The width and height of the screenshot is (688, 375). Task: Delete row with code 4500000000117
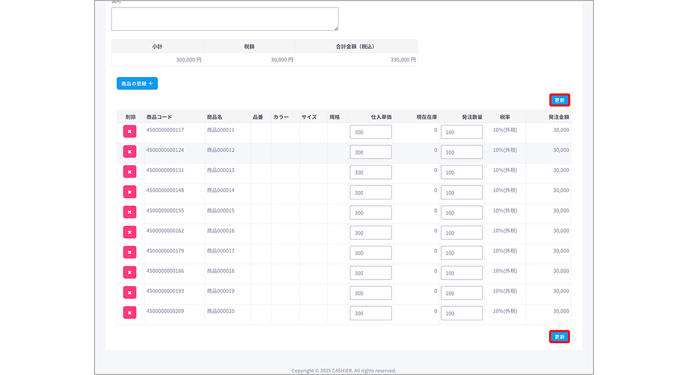pyautogui.click(x=129, y=132)
